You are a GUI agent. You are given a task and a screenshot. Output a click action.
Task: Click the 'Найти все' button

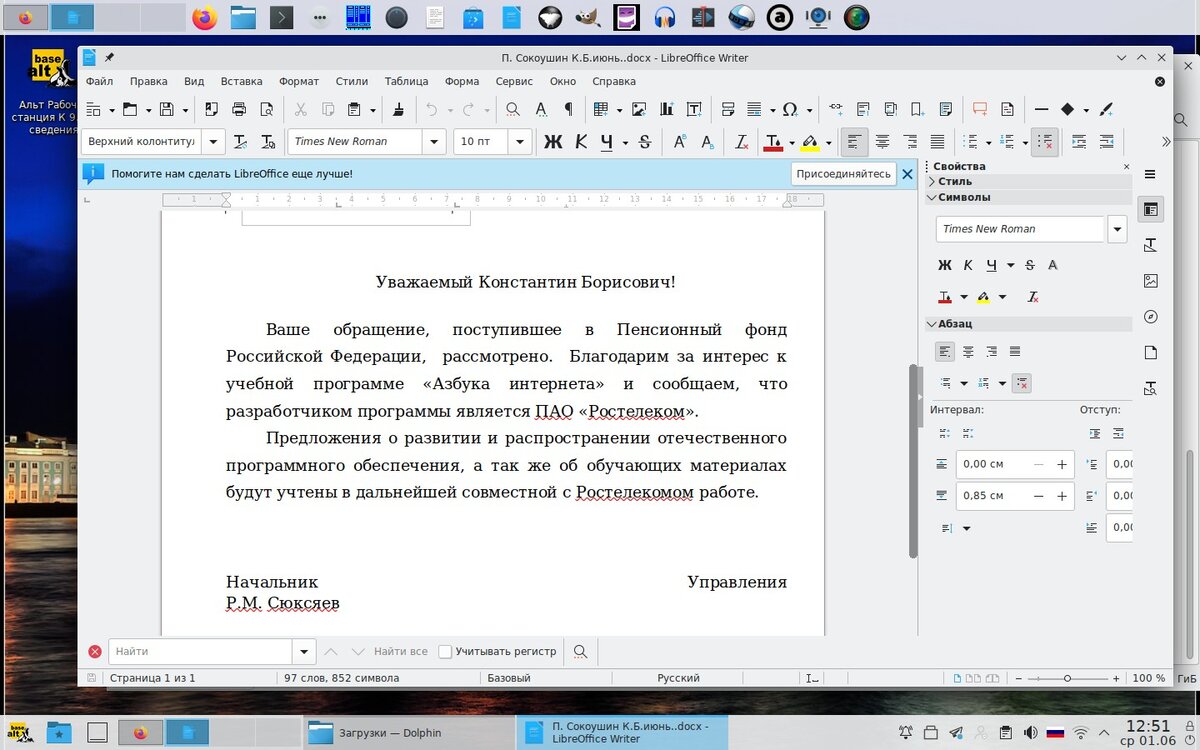(400, 652)
